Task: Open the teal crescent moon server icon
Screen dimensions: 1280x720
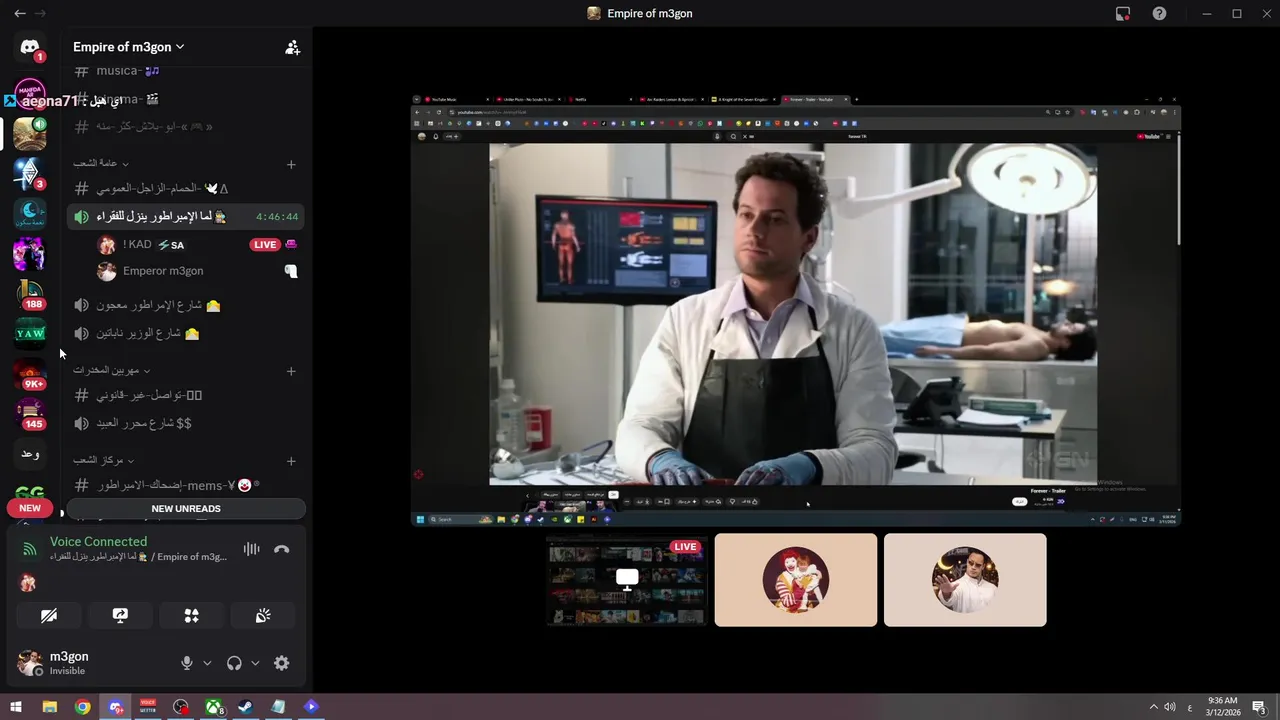Action: coord(30,213)
